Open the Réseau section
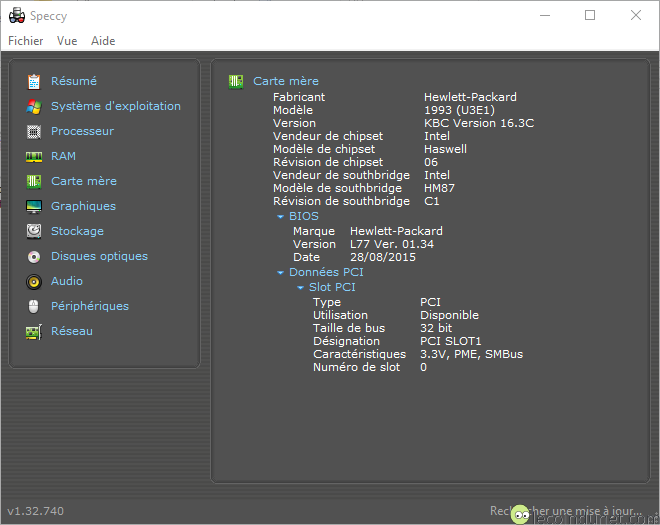Image resolution: width=660 pixels, height=525 pixels. pos(72,331)
